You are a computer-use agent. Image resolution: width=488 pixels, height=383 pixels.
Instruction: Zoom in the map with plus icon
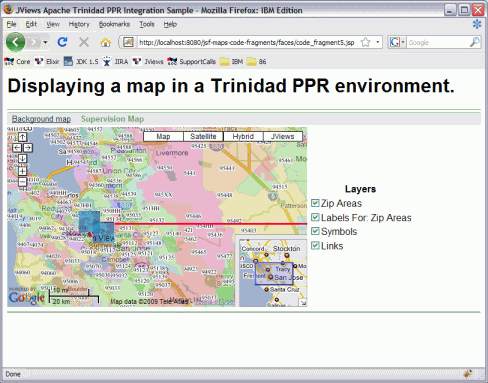22,171
